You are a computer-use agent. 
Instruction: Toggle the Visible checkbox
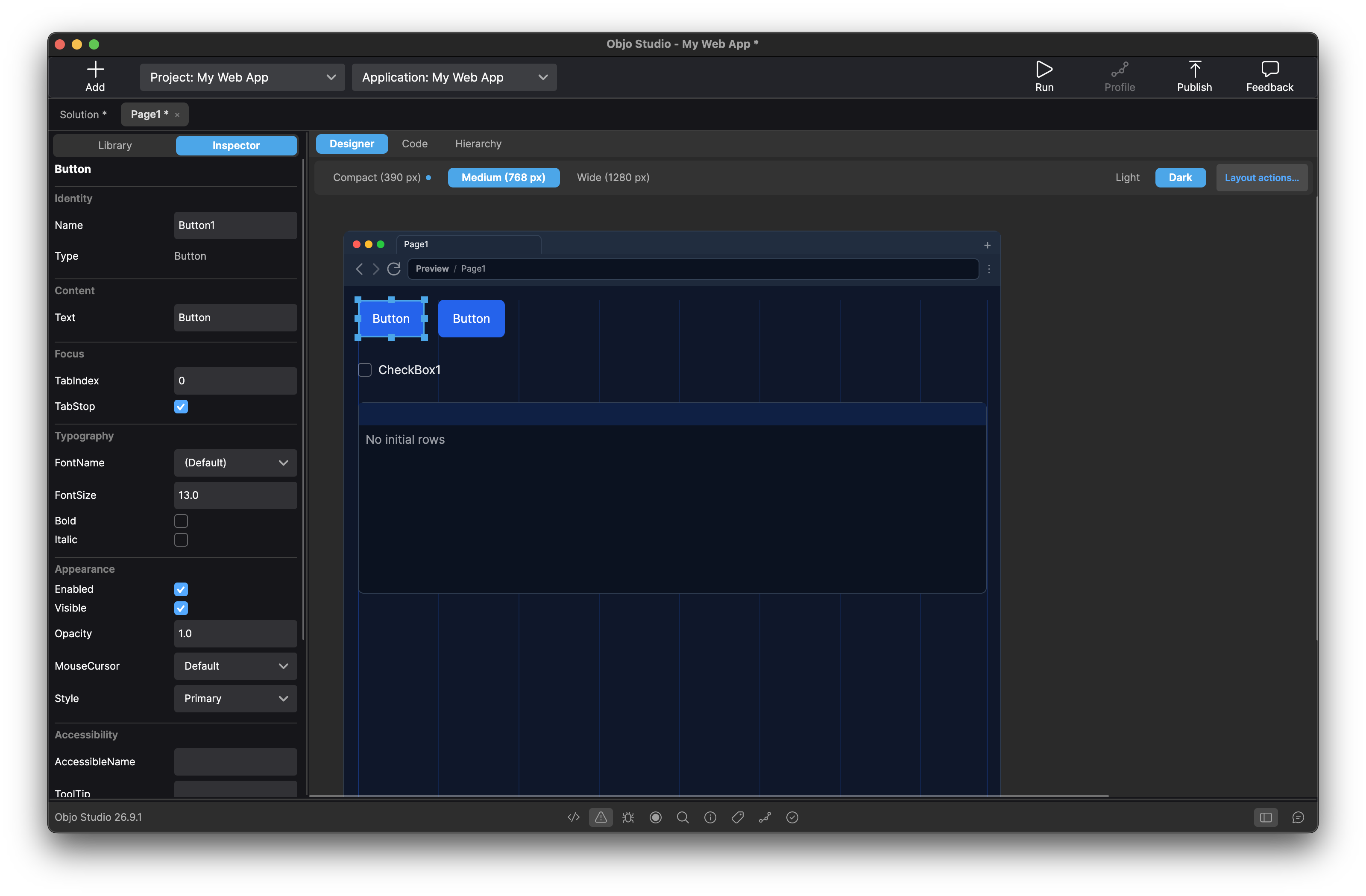[x=181, y=608]
